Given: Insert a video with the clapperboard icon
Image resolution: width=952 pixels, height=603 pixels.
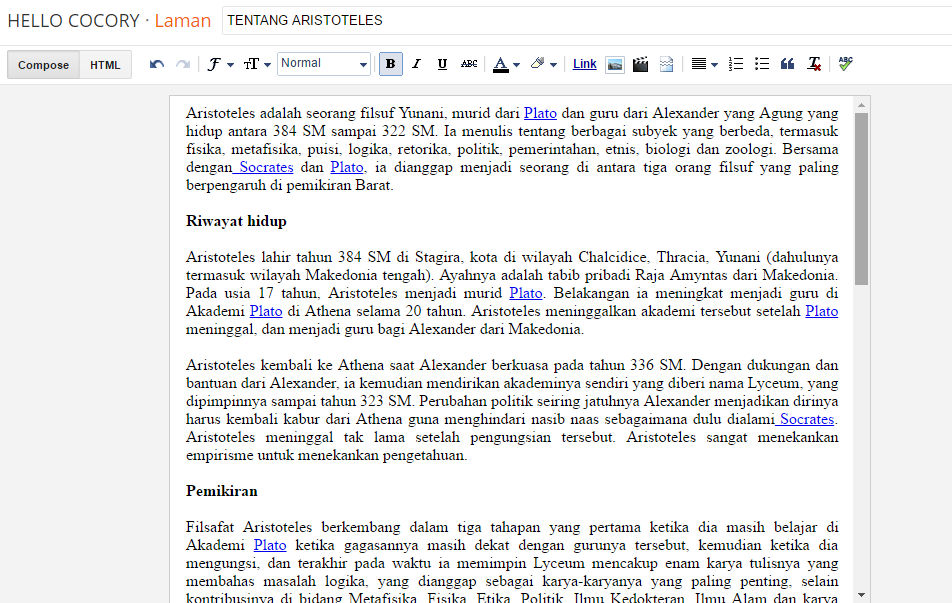Looking at the screenshot, I should tap(641, 64).
